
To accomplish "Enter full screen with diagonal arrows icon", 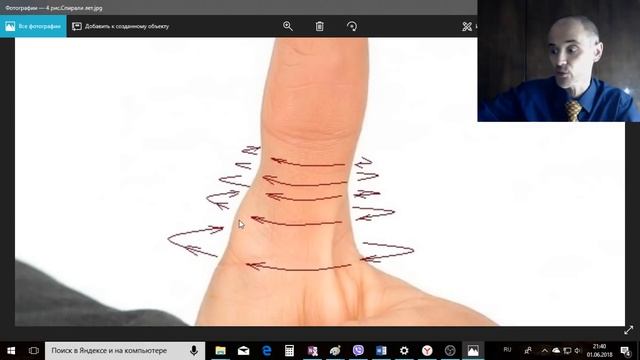I will click(629, 330).
